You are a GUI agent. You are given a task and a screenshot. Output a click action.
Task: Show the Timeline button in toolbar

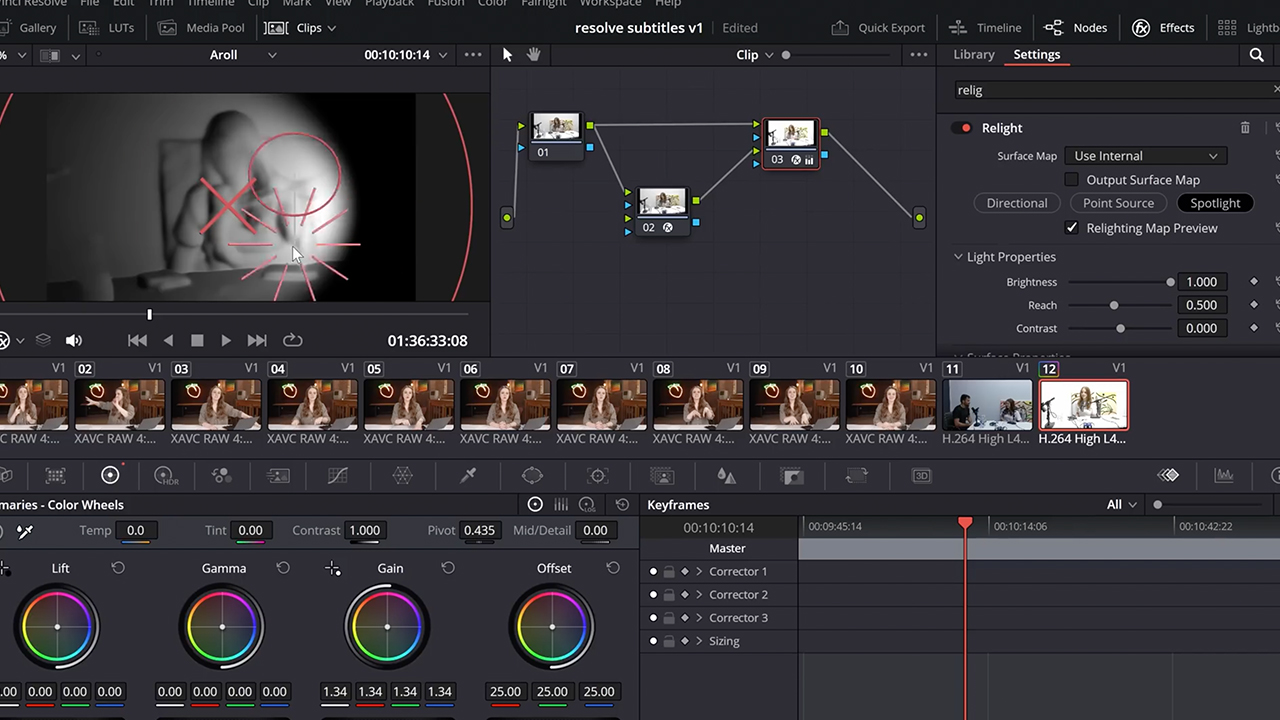(986, 28)
